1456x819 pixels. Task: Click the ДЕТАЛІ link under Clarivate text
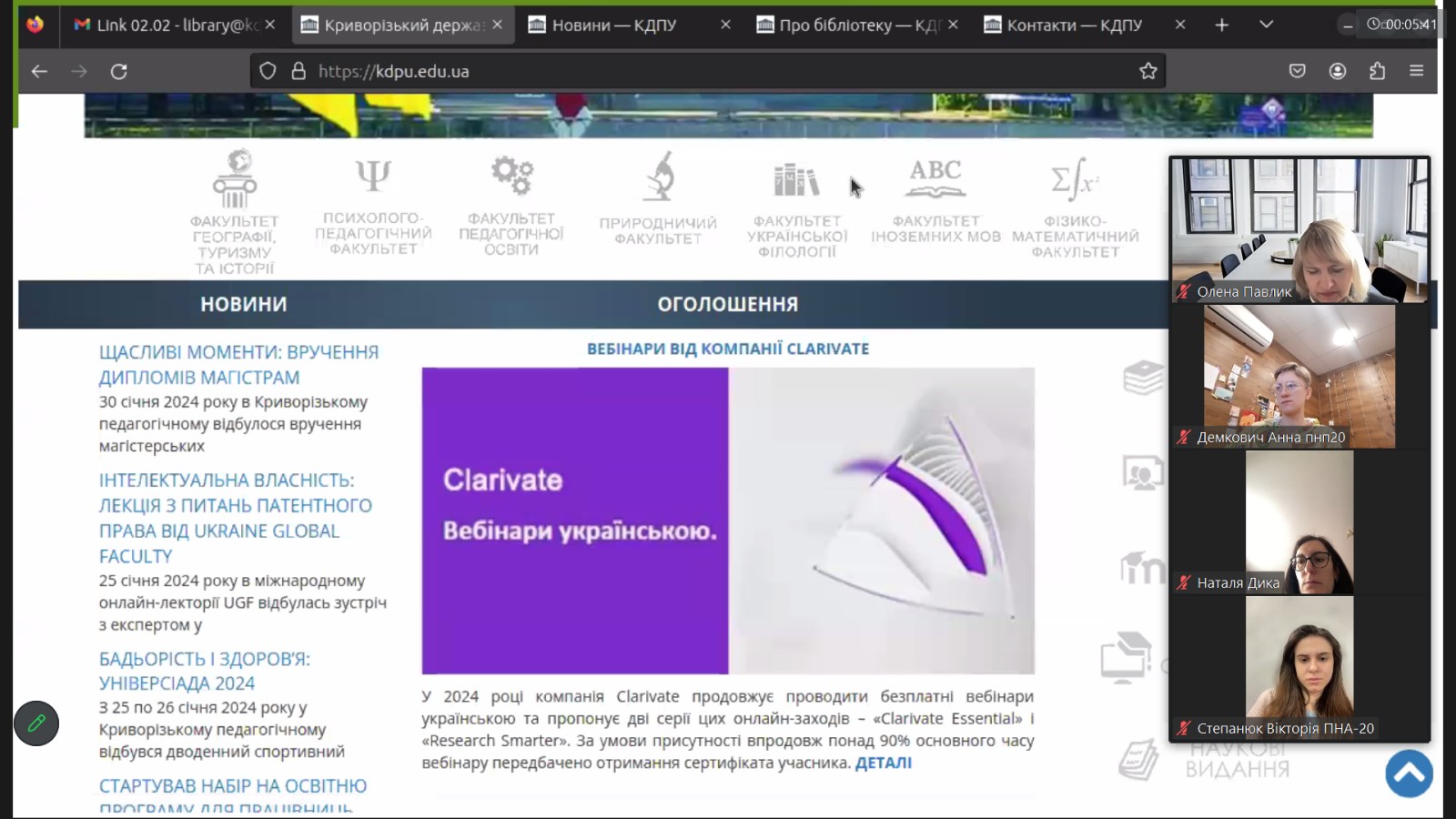pos(883,763)
